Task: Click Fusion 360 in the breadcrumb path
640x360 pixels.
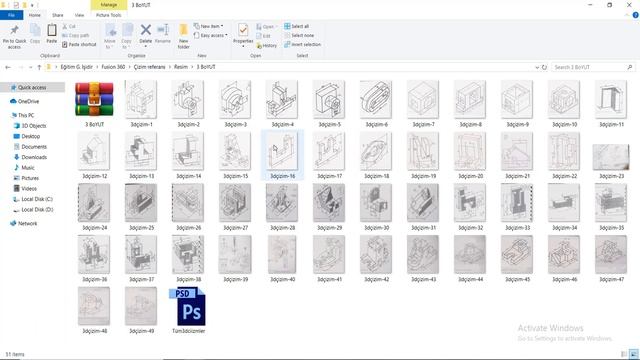Action: [x=113, y=67]
